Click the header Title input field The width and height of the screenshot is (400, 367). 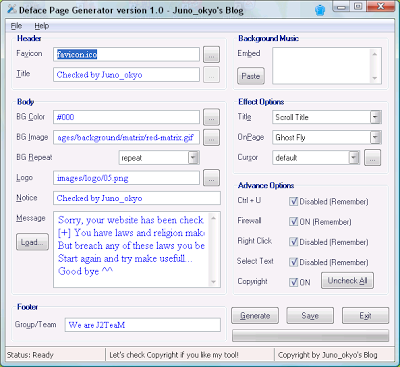coord(126,75)
